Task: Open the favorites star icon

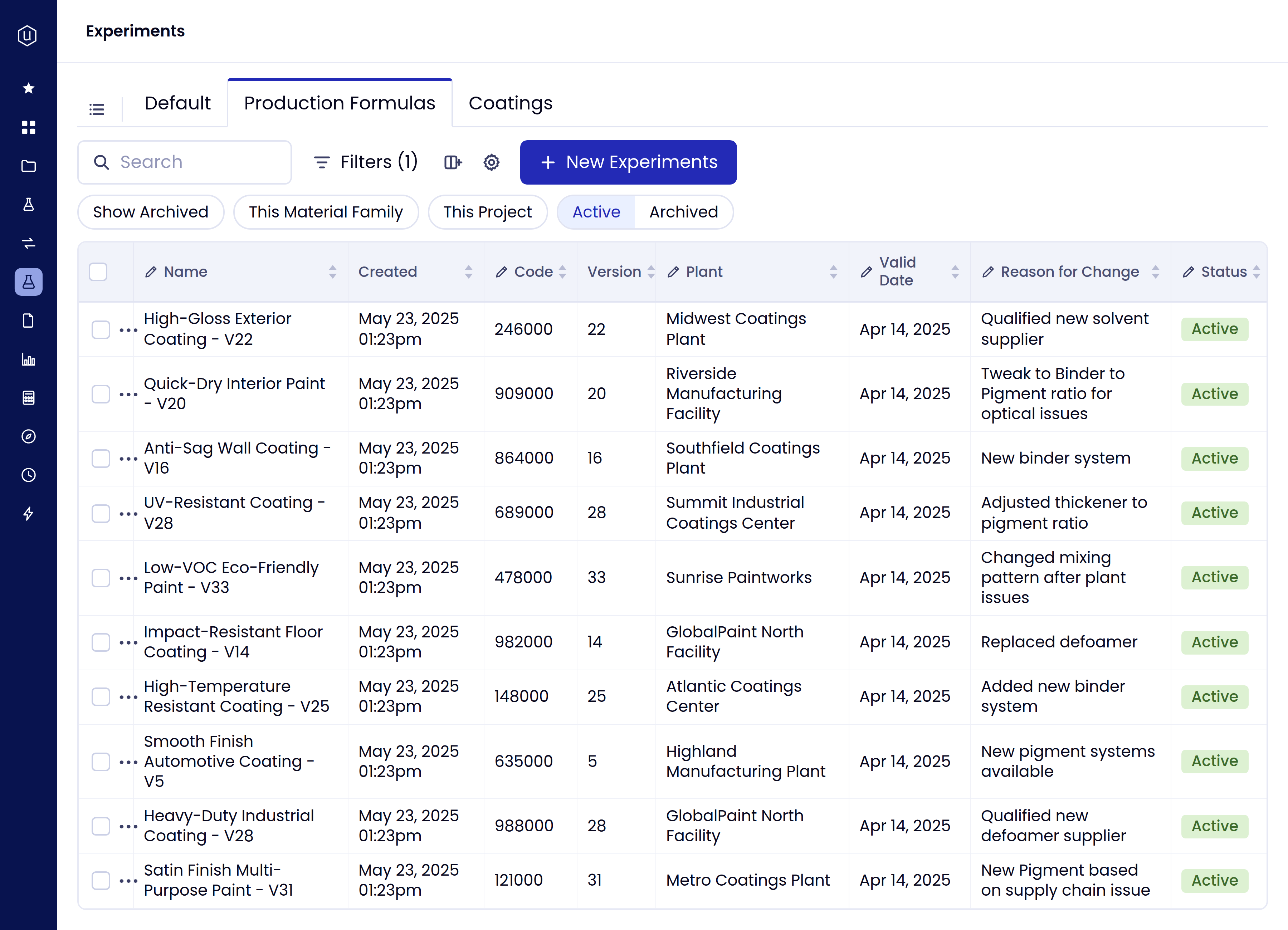Action: click(x=28, y=88)
